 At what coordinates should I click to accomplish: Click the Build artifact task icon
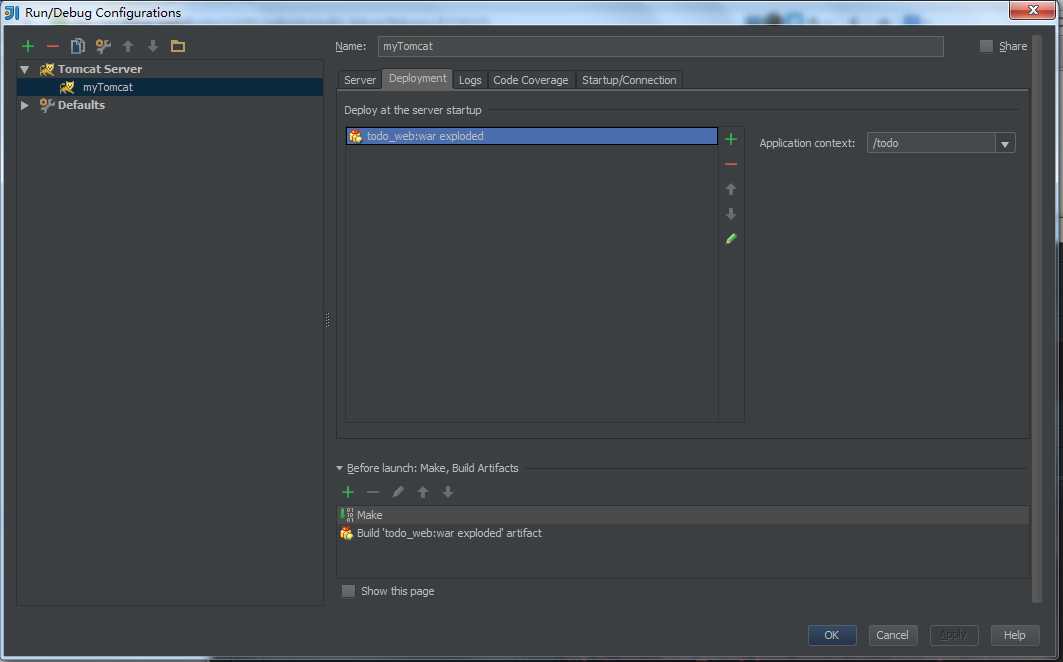(x=346, y=533)
